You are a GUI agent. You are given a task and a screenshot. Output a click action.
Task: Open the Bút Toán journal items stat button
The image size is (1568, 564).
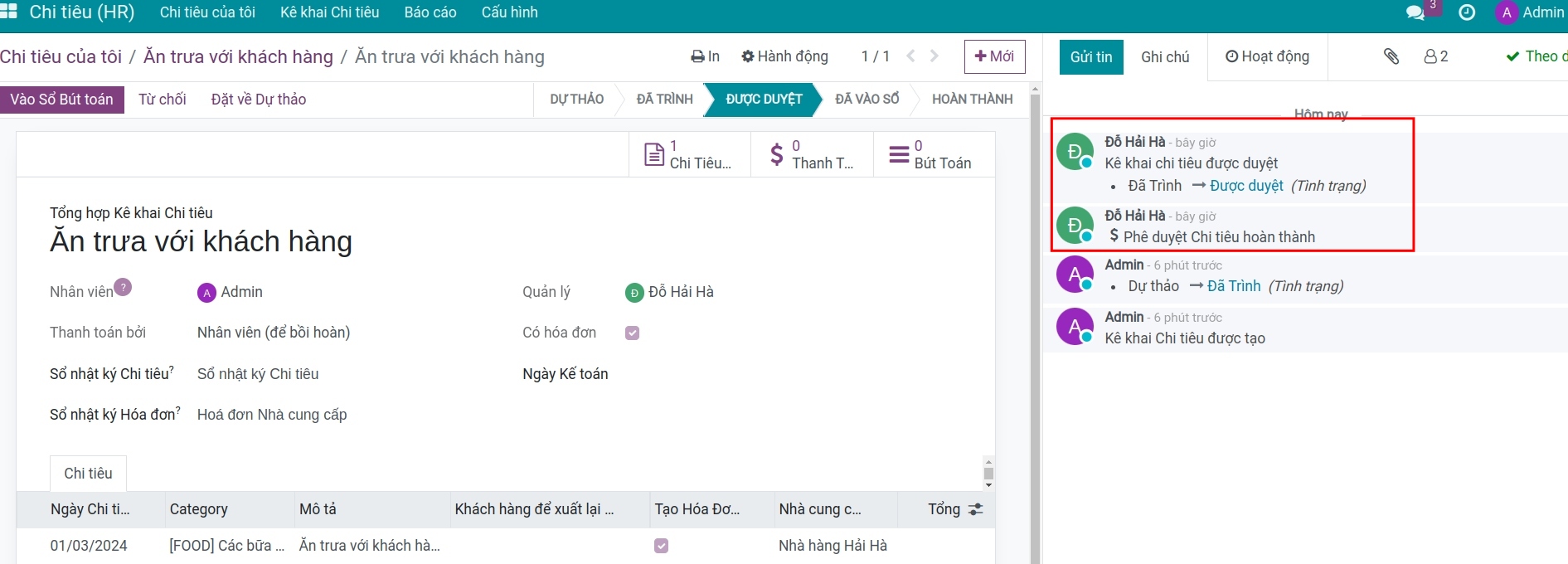tap(934, 154)
